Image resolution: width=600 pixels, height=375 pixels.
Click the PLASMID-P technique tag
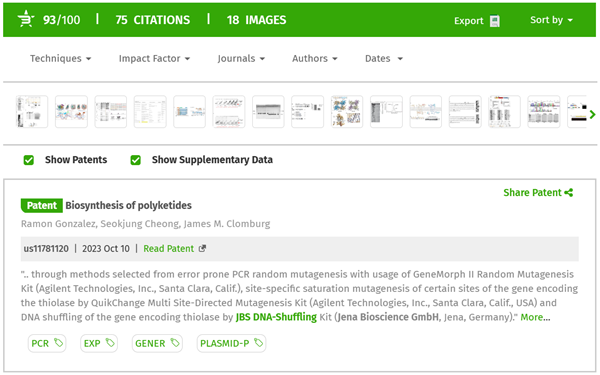coord(231,343)
